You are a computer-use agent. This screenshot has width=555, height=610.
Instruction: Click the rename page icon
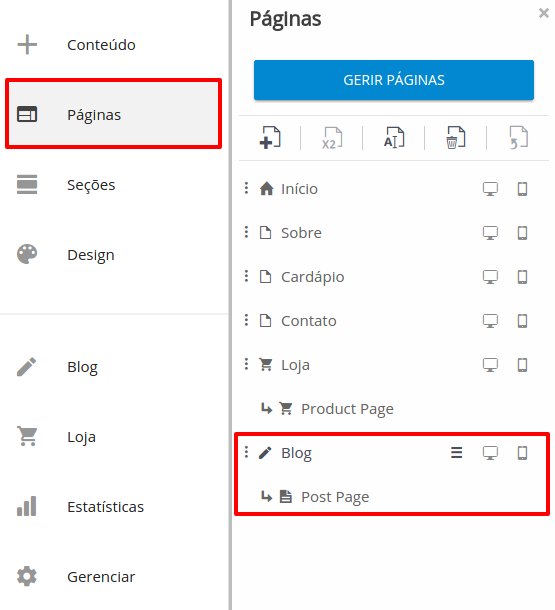(394, 138)
